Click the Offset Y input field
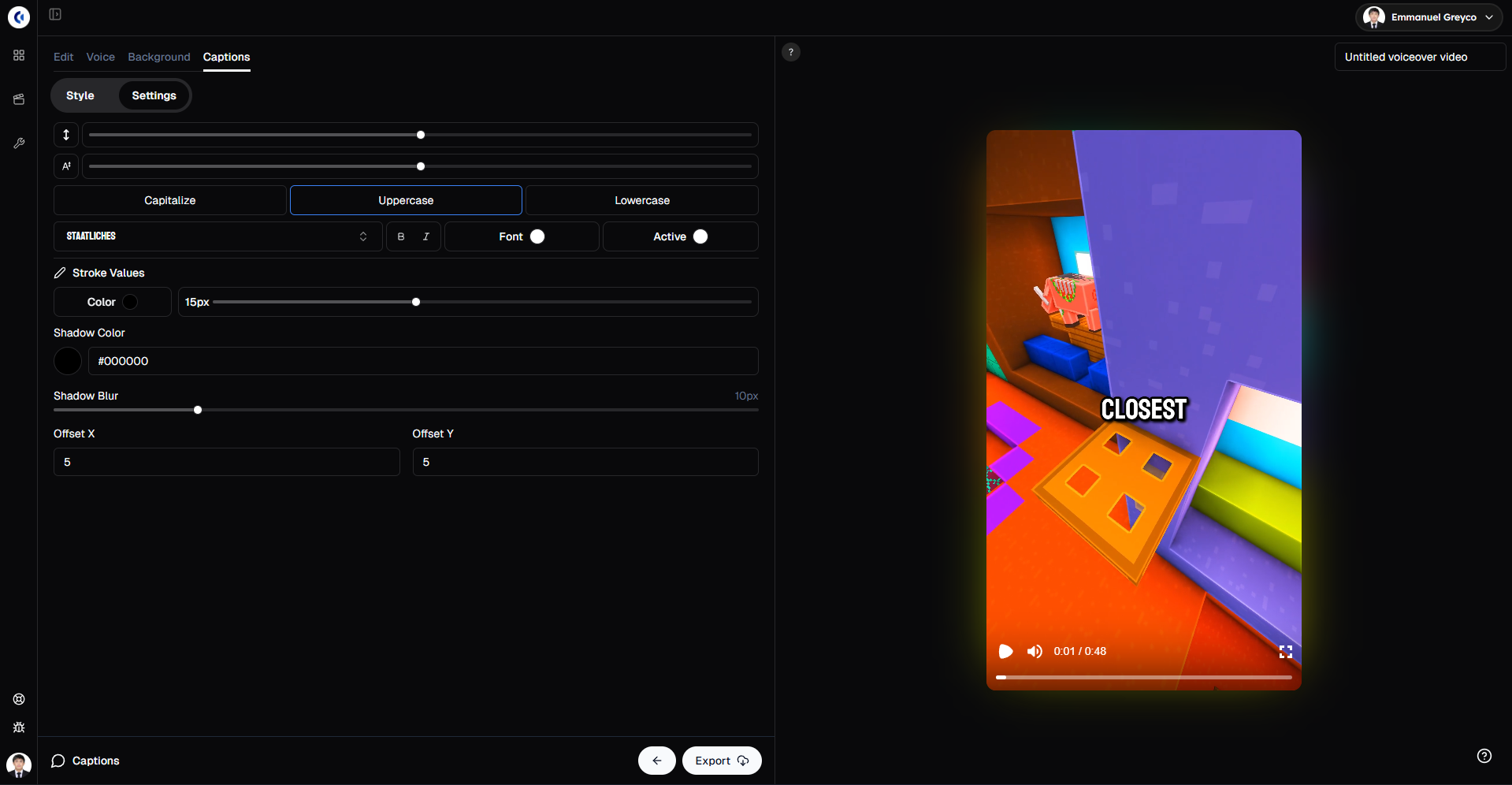1512x785 pixels. [x=585, y=462]
